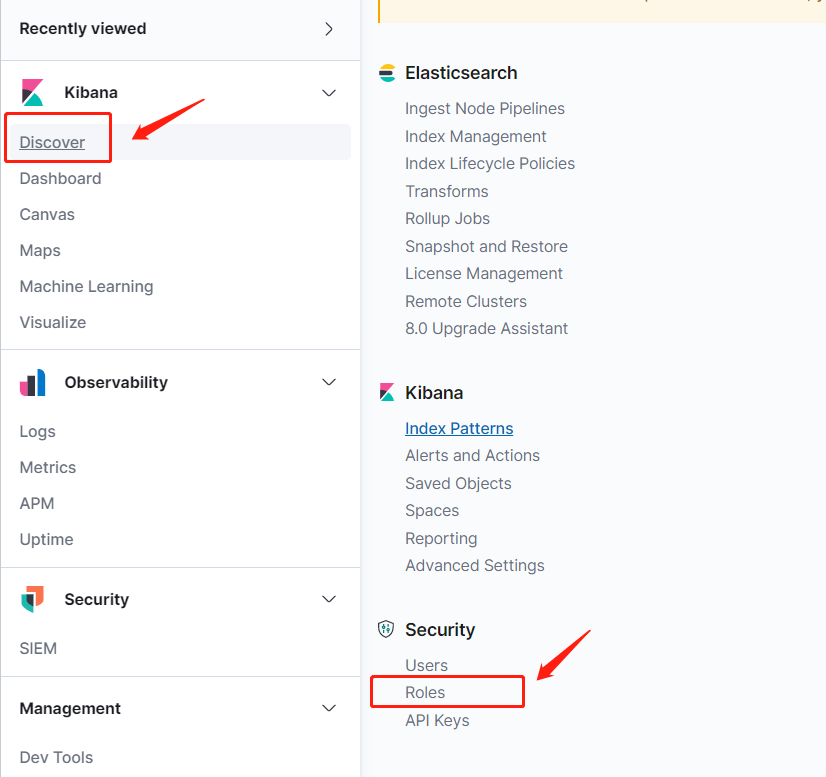
Task: Open Spaces management
Action: point(432,511)
